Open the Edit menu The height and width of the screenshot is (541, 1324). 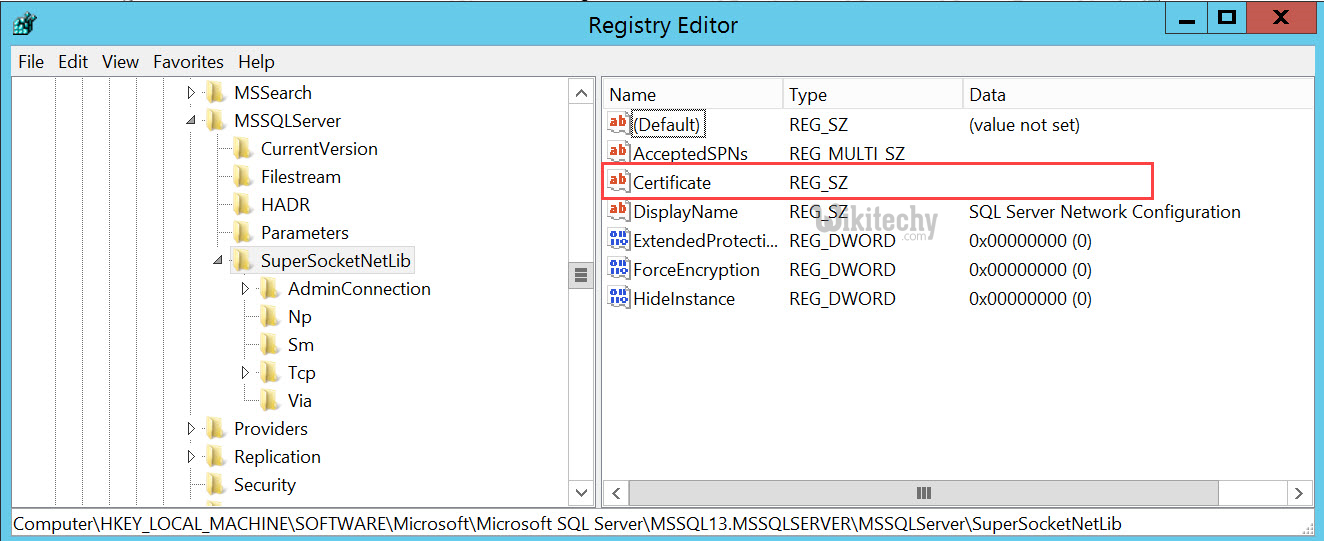[x=73, y=62]
